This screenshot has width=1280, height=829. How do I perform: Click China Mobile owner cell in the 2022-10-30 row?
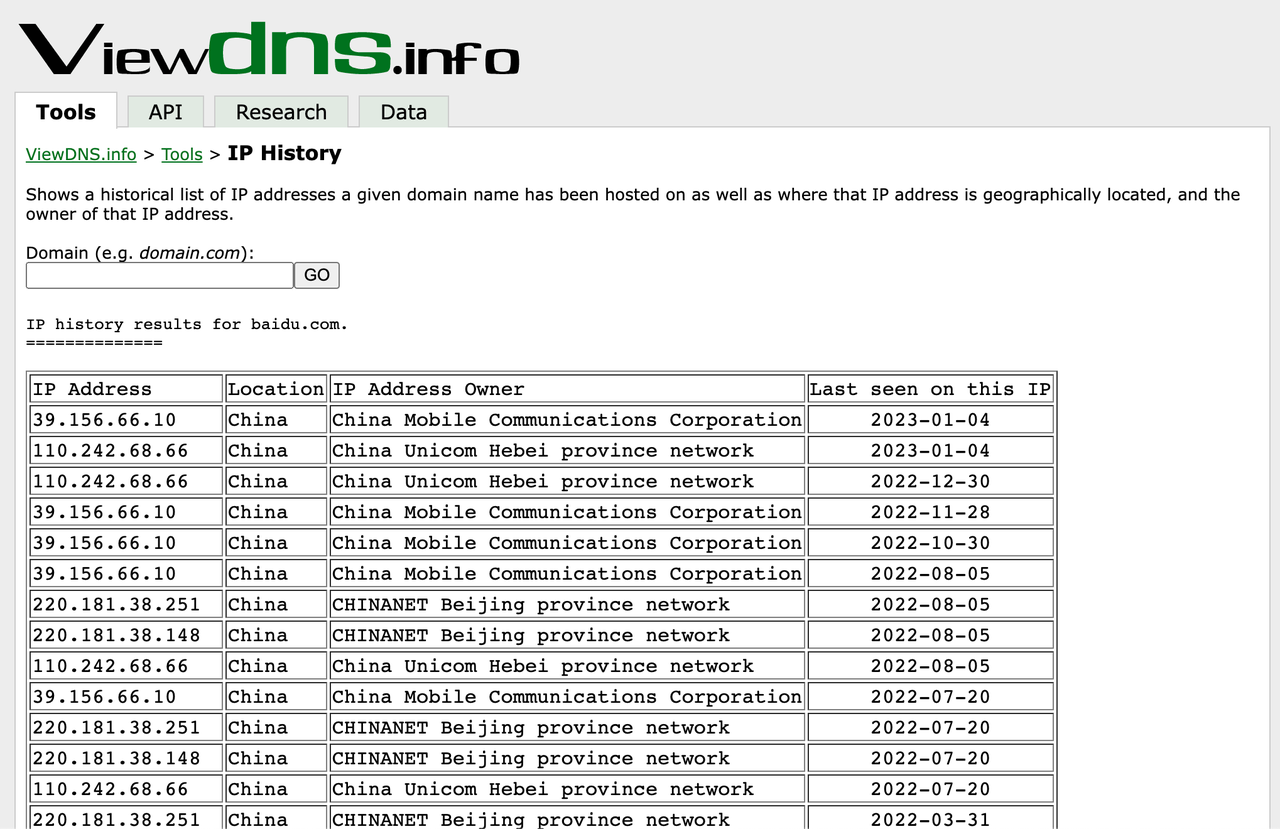tap(567, 543)
